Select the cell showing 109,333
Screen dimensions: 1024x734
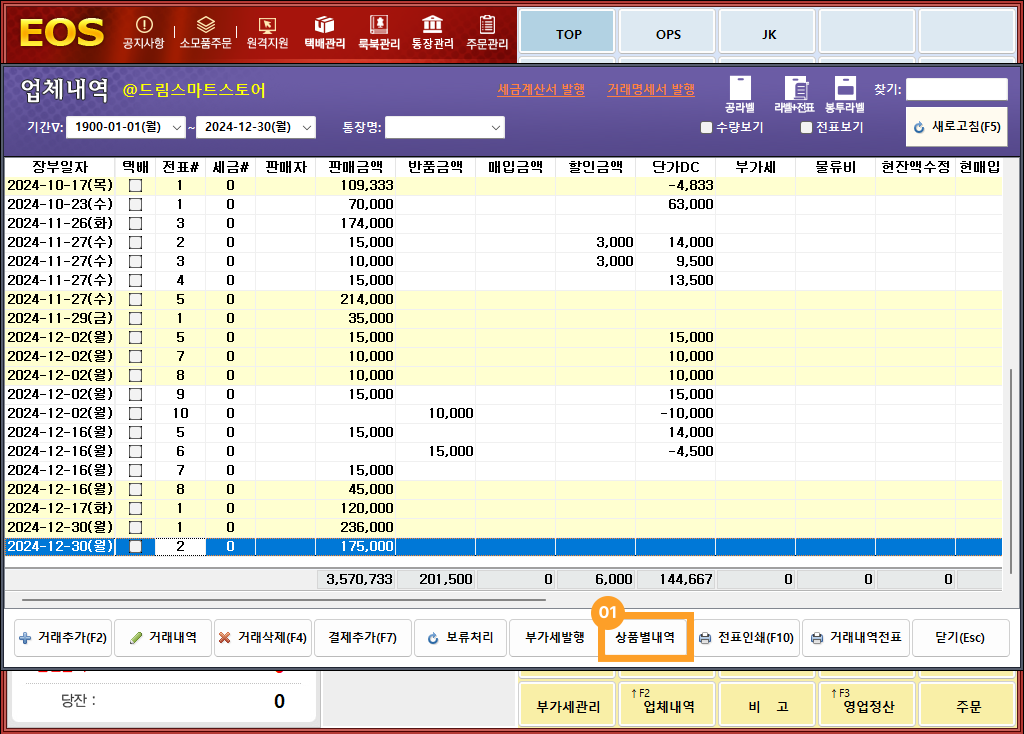tap(355, 185)
